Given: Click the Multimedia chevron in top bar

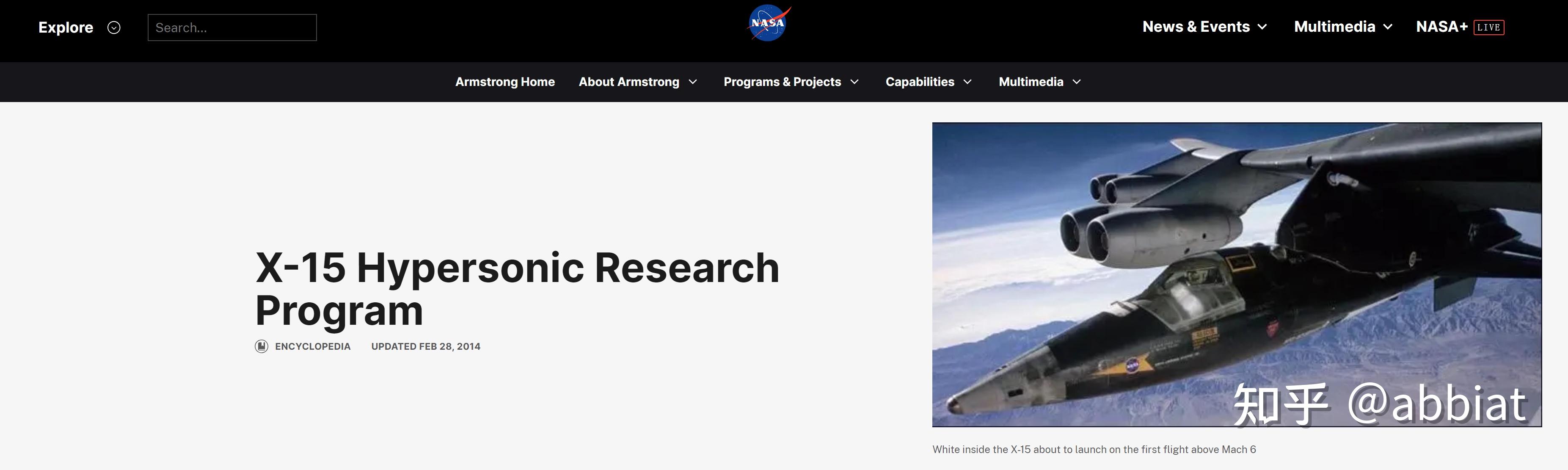Looking at the screenshot, I should coord(1389,28).
